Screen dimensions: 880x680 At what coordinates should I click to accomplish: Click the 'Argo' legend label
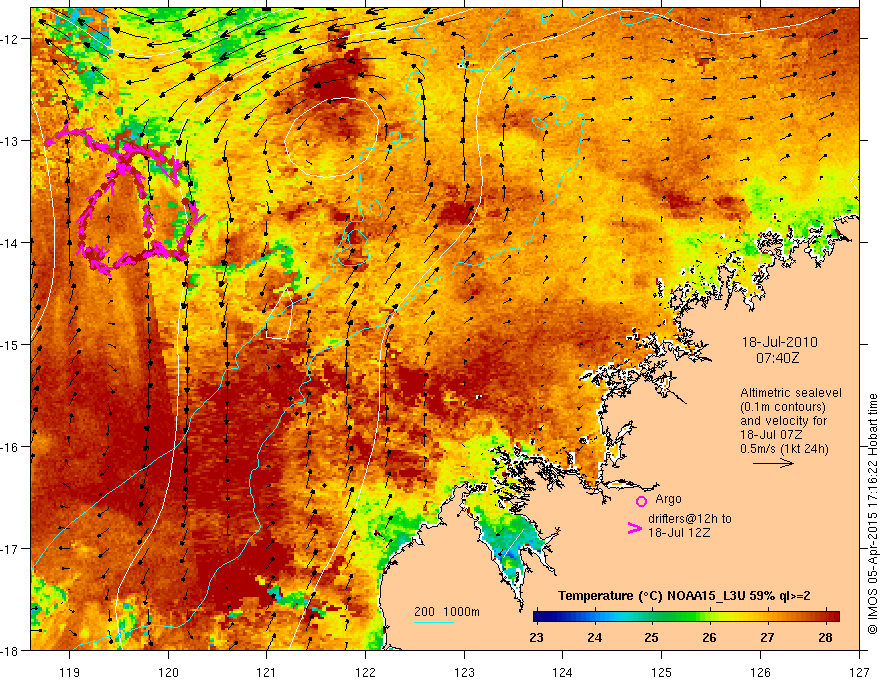[668, 499]
